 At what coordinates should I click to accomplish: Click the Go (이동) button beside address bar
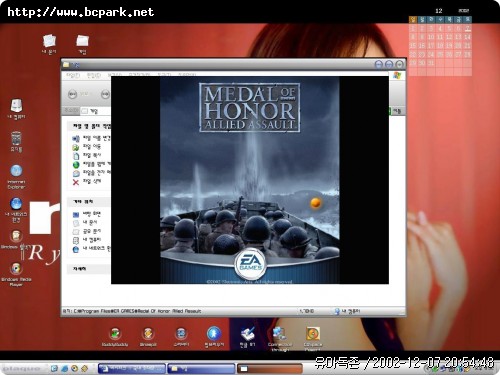[x=397, y=111]
